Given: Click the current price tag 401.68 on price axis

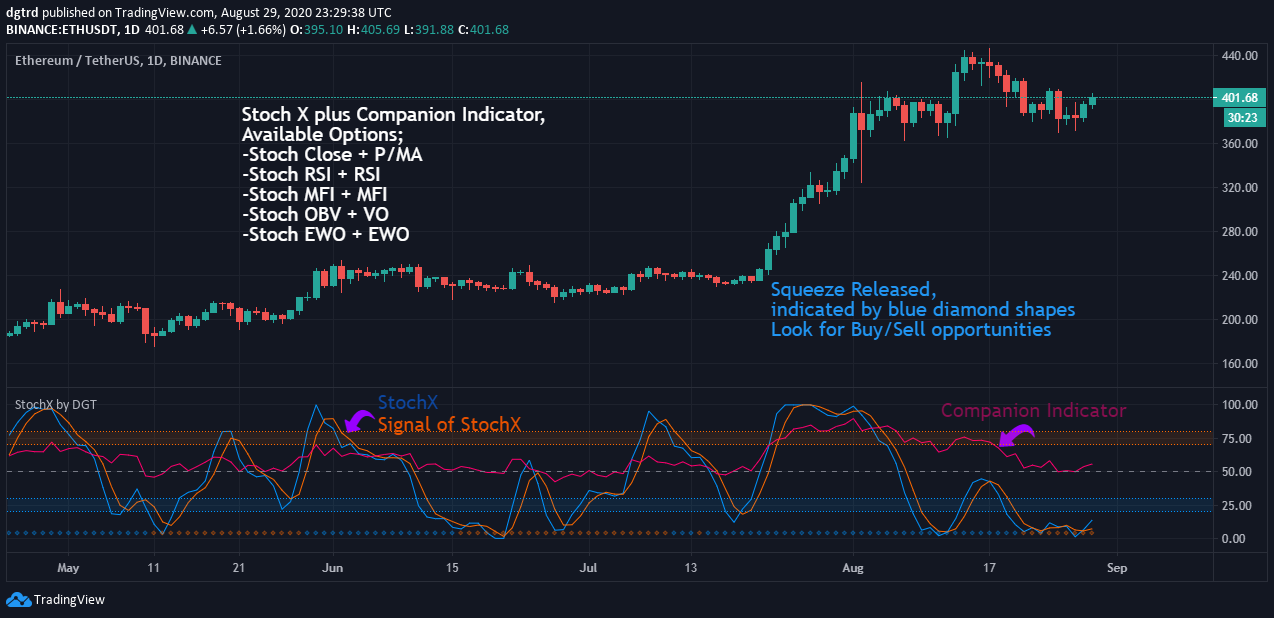Looking at the screenshot, I should pyautogui.click(x=1240, y=97).
